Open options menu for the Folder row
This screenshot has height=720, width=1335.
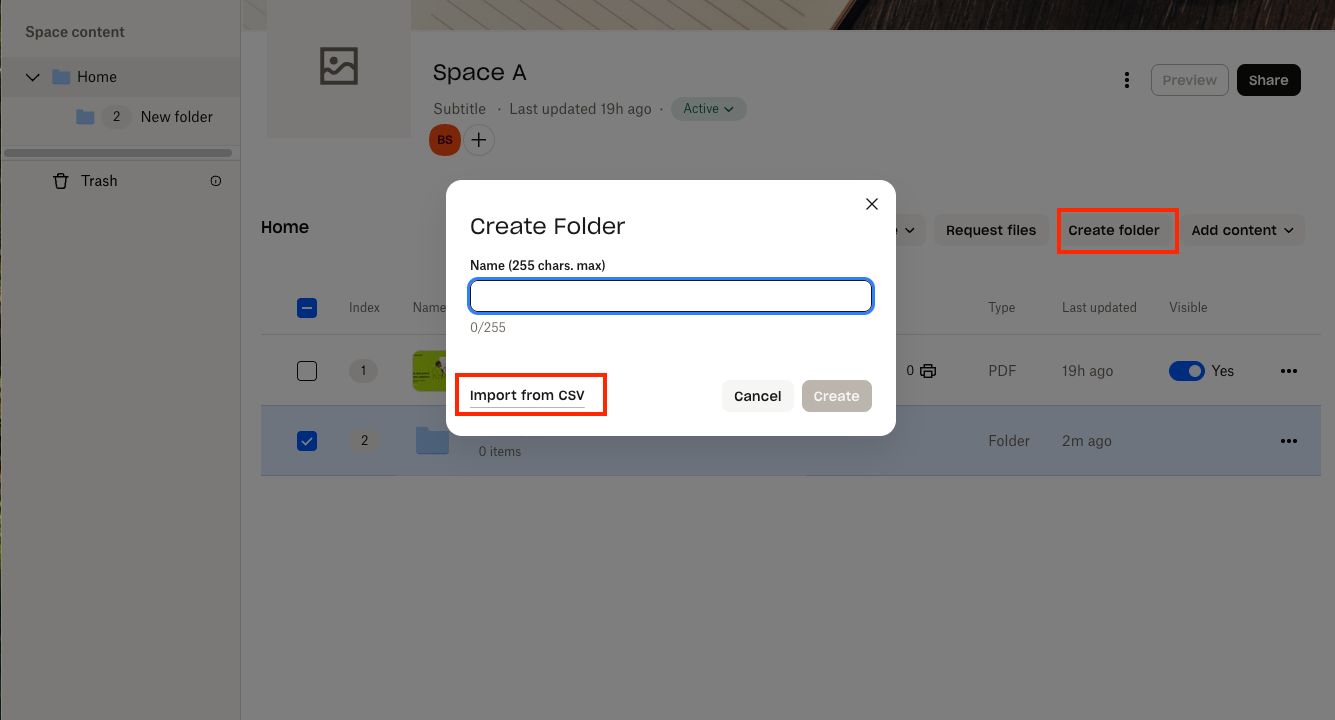pos(1288,441)
